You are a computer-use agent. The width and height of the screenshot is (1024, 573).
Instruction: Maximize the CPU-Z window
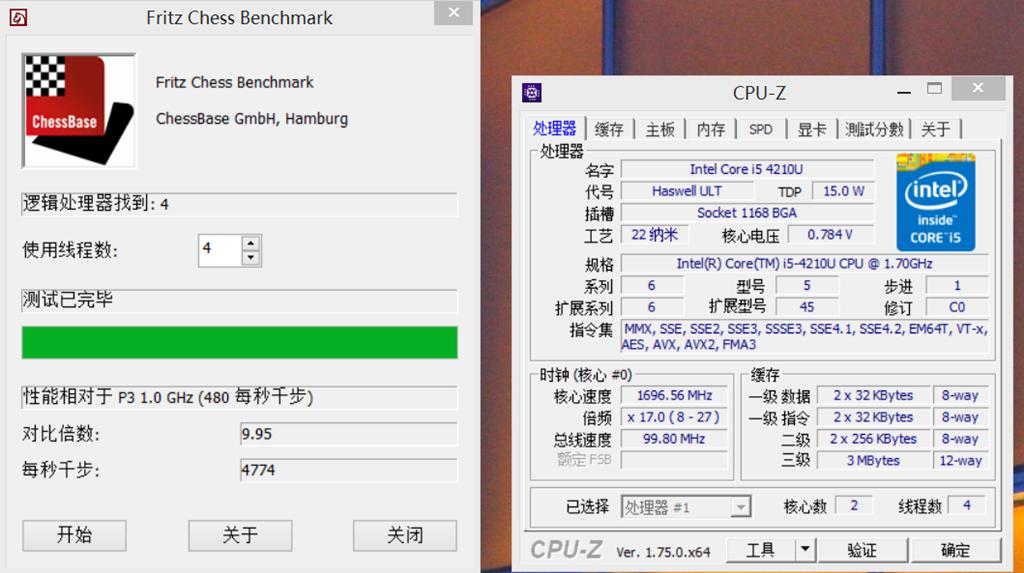click(x=935, y=89)
